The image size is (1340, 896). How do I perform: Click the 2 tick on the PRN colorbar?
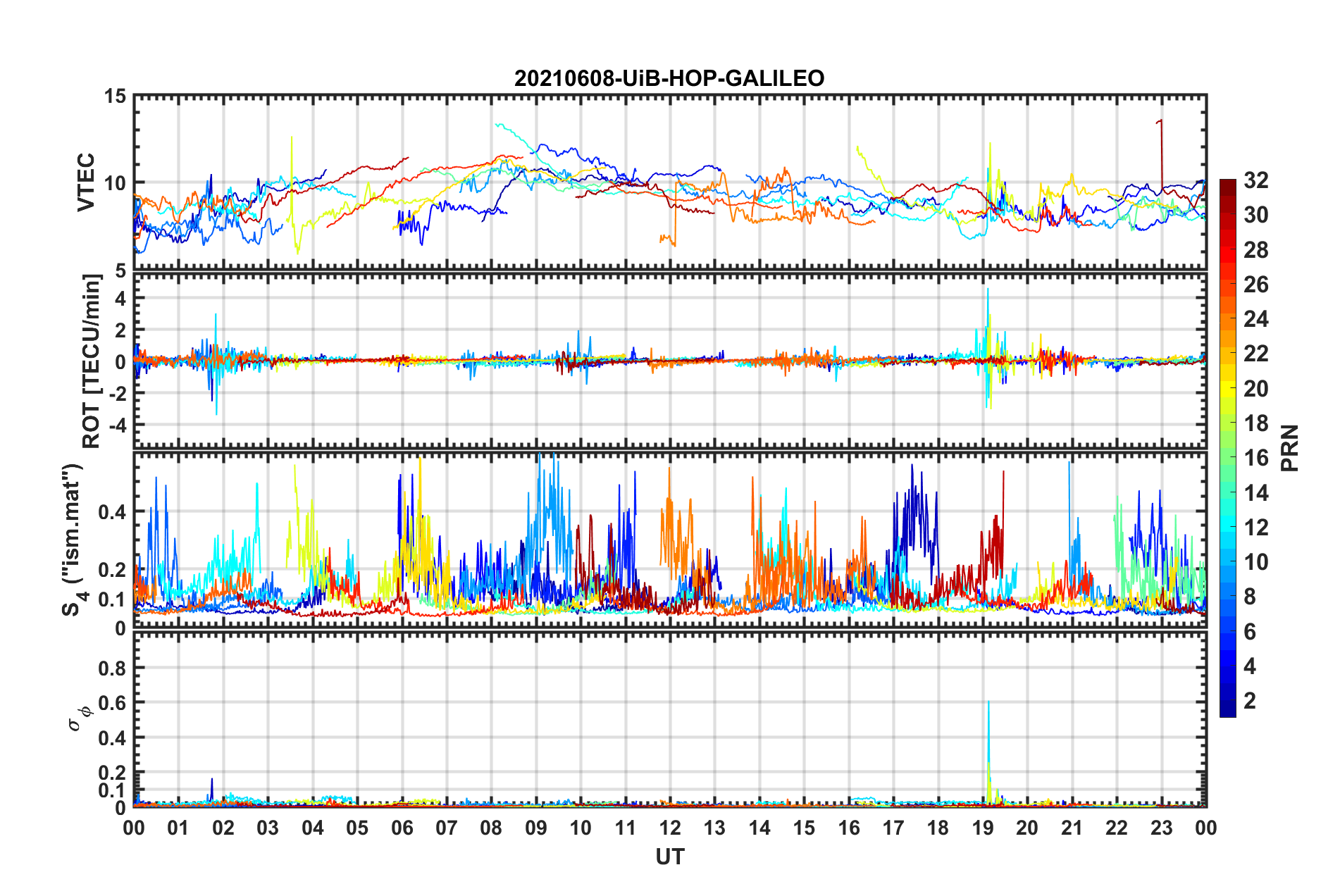tap(1250, 701)
